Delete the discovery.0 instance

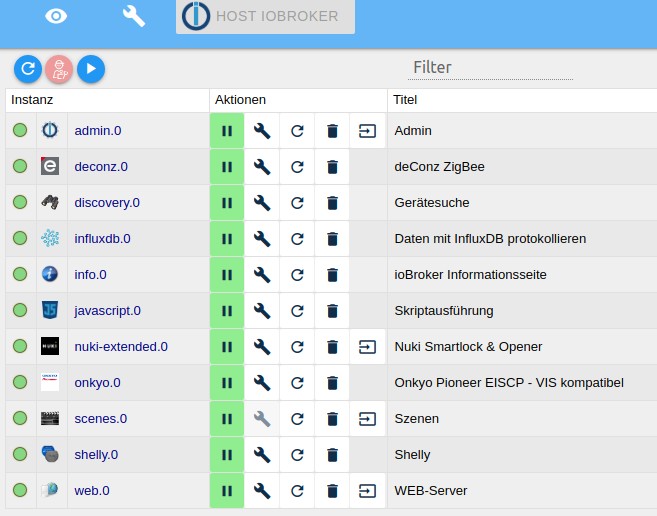[x=332, y=203]
